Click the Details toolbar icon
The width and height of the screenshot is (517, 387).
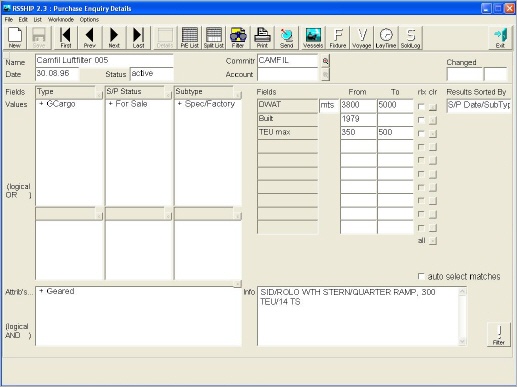pos(165,38)
